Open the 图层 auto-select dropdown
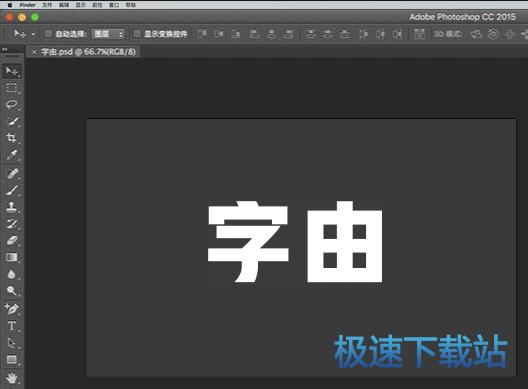This screenshot has height=389, width=528. [108, 34]
